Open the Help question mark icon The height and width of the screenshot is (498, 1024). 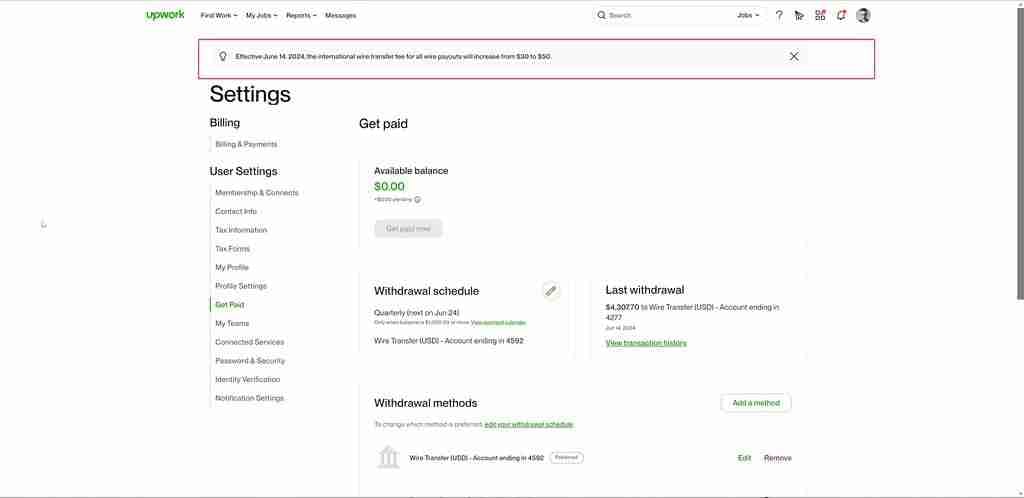pyautogui.click(x=779, y=15)
